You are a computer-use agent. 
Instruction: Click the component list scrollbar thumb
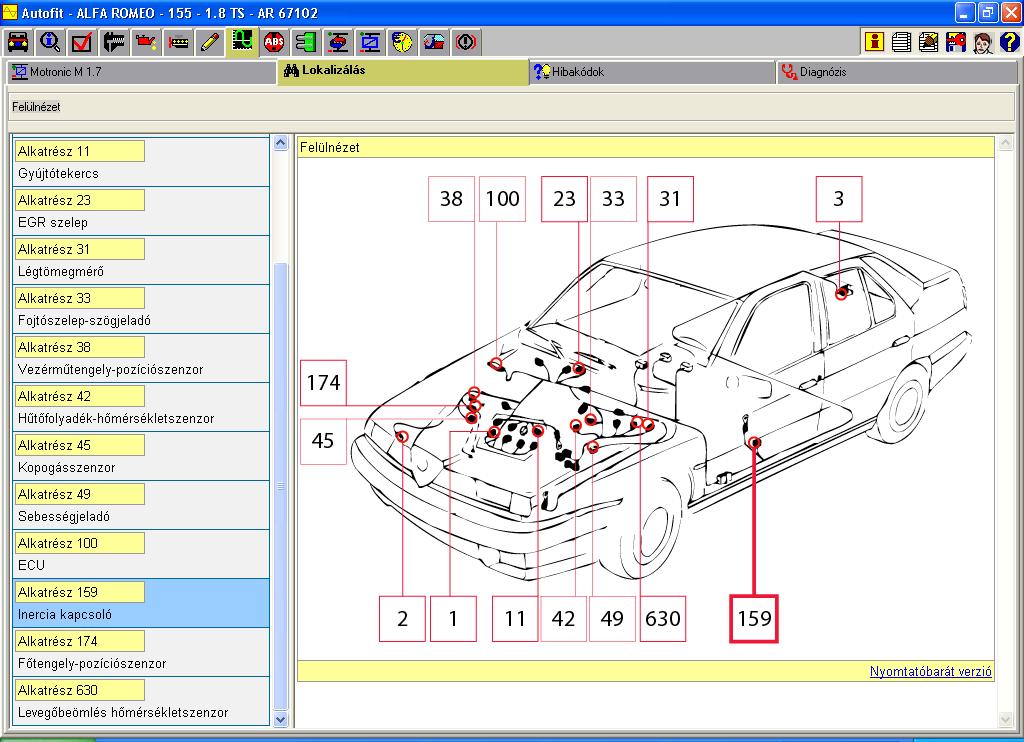coord(281,487)
